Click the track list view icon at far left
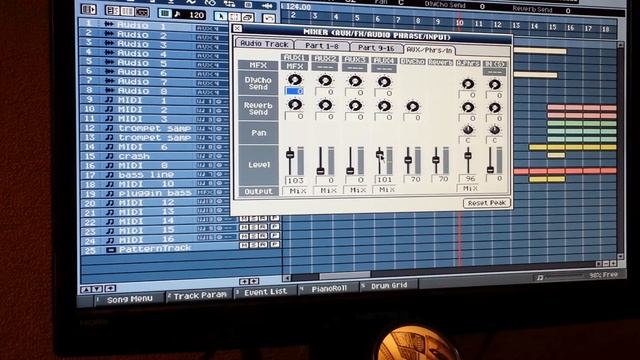The height and width of the screenshot is (360, 640). (89, 9)
